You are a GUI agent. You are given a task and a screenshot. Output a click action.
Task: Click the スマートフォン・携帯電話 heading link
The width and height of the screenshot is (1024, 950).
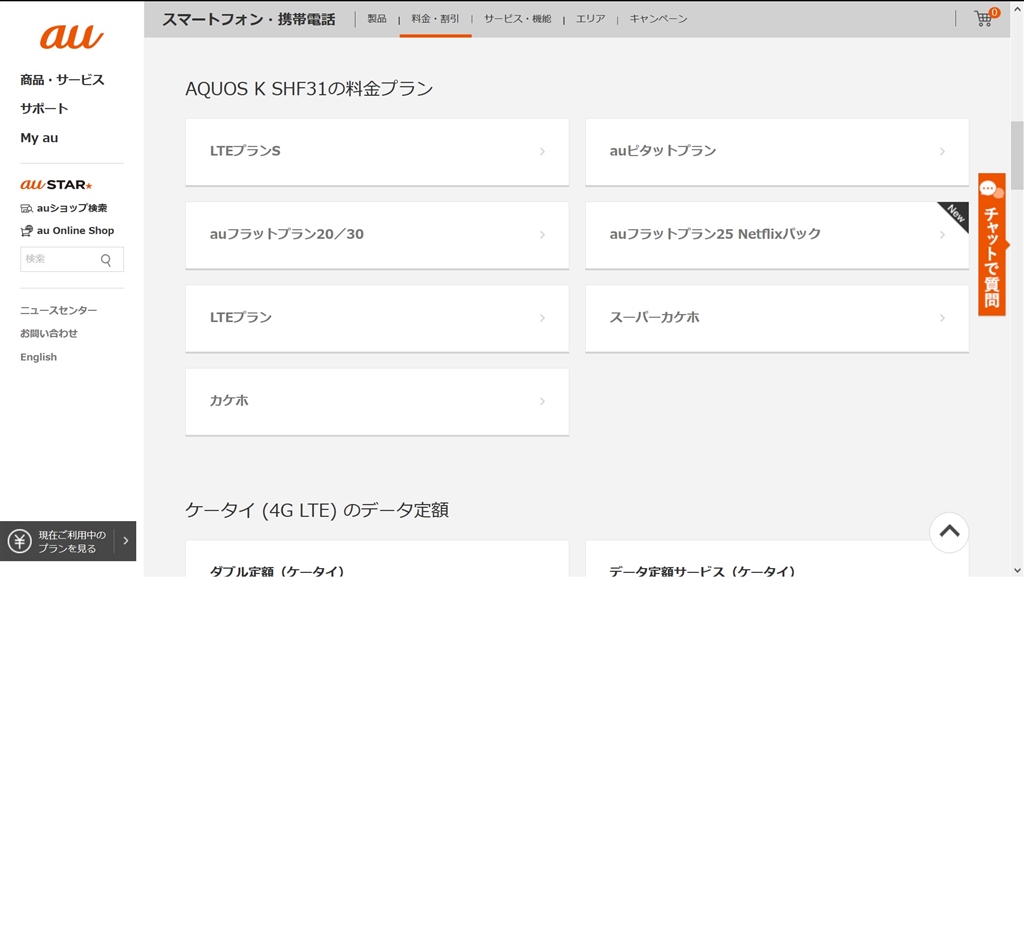[x=249, y=20]
